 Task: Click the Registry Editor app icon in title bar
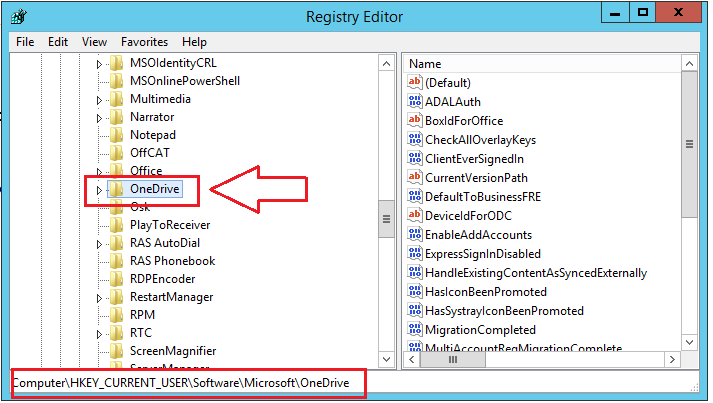(19, 17)
